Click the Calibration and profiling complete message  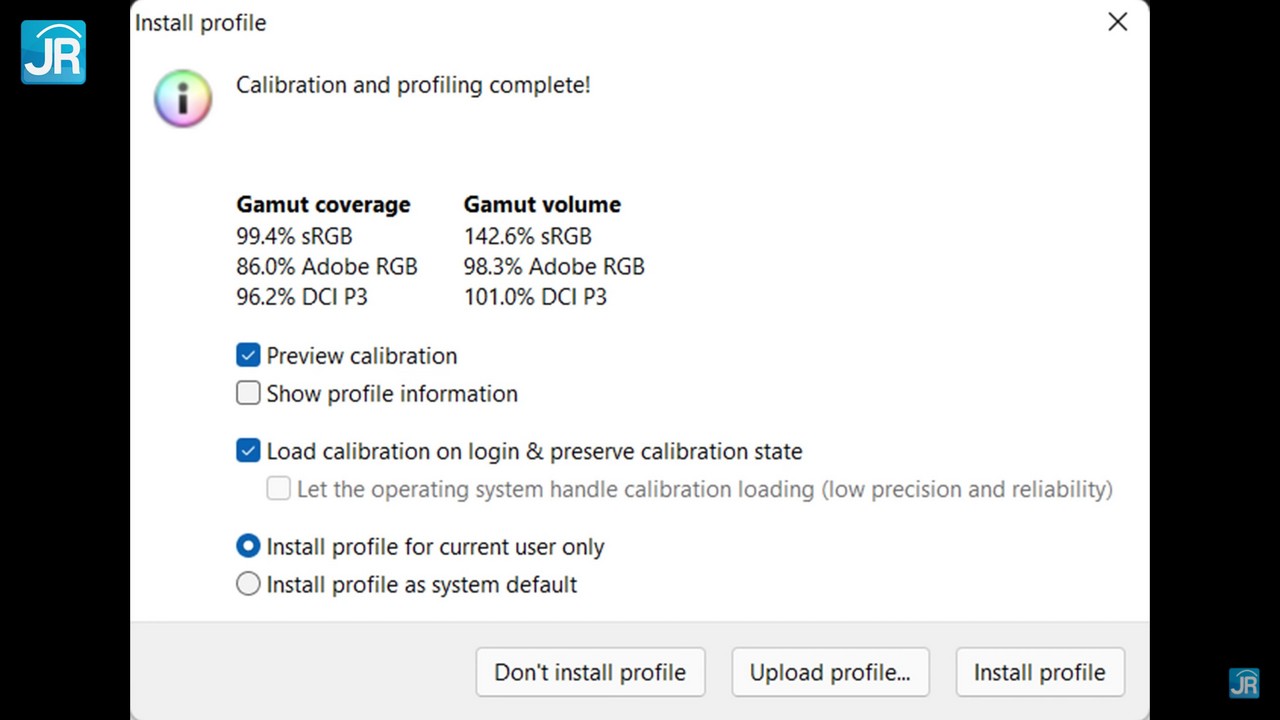coord(413,85)
